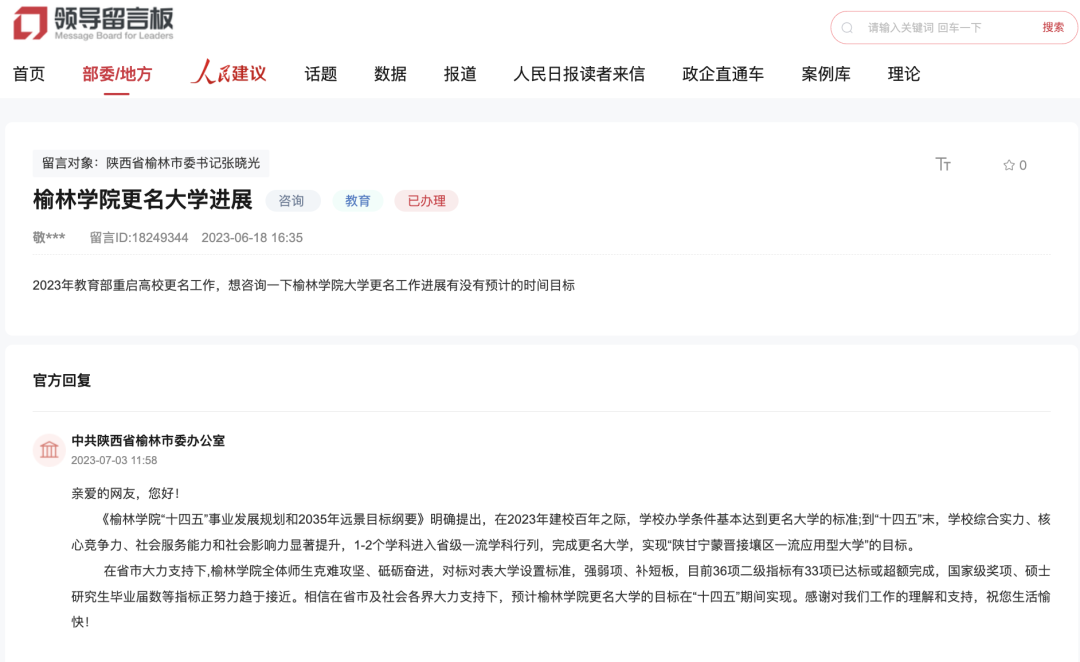Click the 已办理 status badge
The width and height of the screenshot is (1080, 662).
click(426, 200)
